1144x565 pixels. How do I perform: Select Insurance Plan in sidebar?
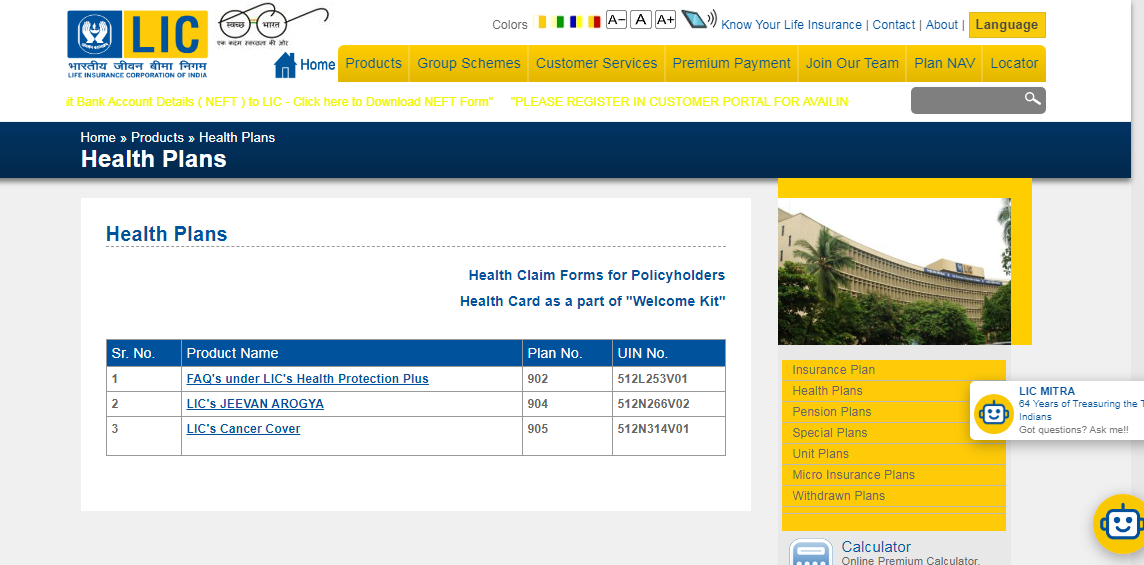pyautogui.click(x=894, y=370)
